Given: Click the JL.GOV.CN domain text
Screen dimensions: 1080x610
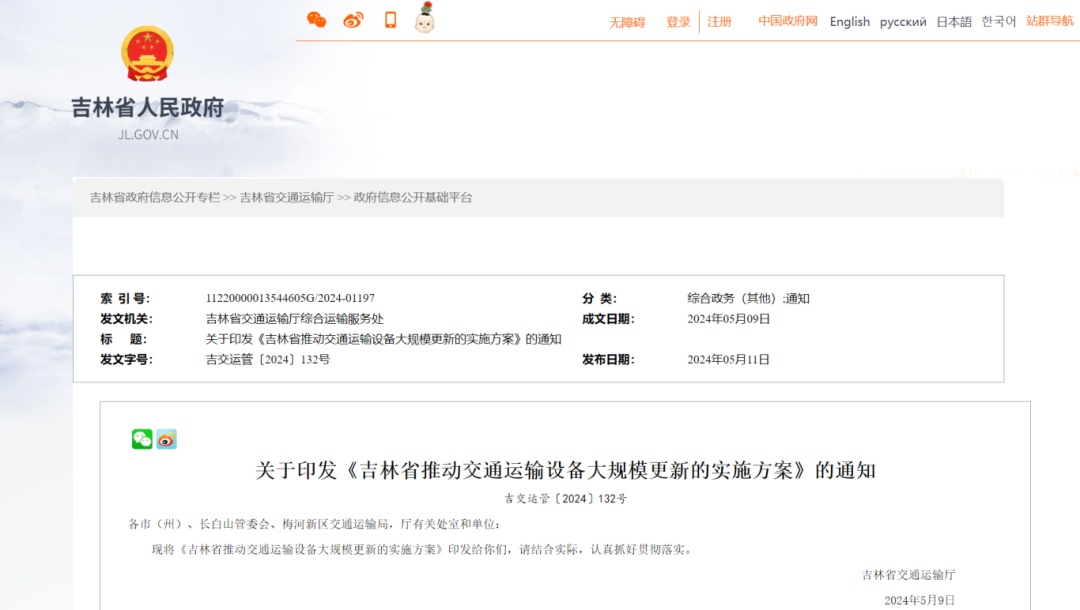Looking at the screenshot, I should click(x=148, y=135).
